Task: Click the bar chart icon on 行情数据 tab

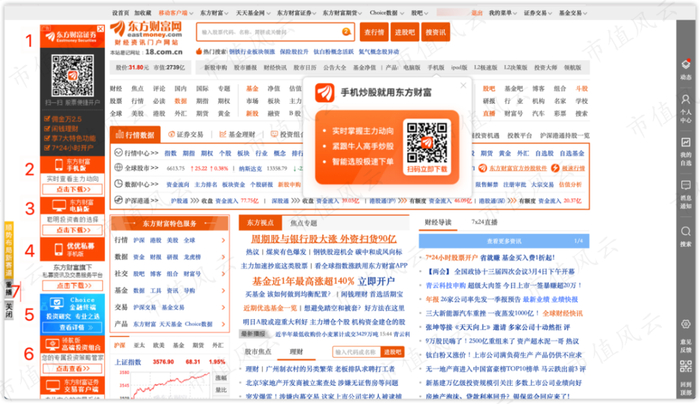Action: (x=119, y=134)
